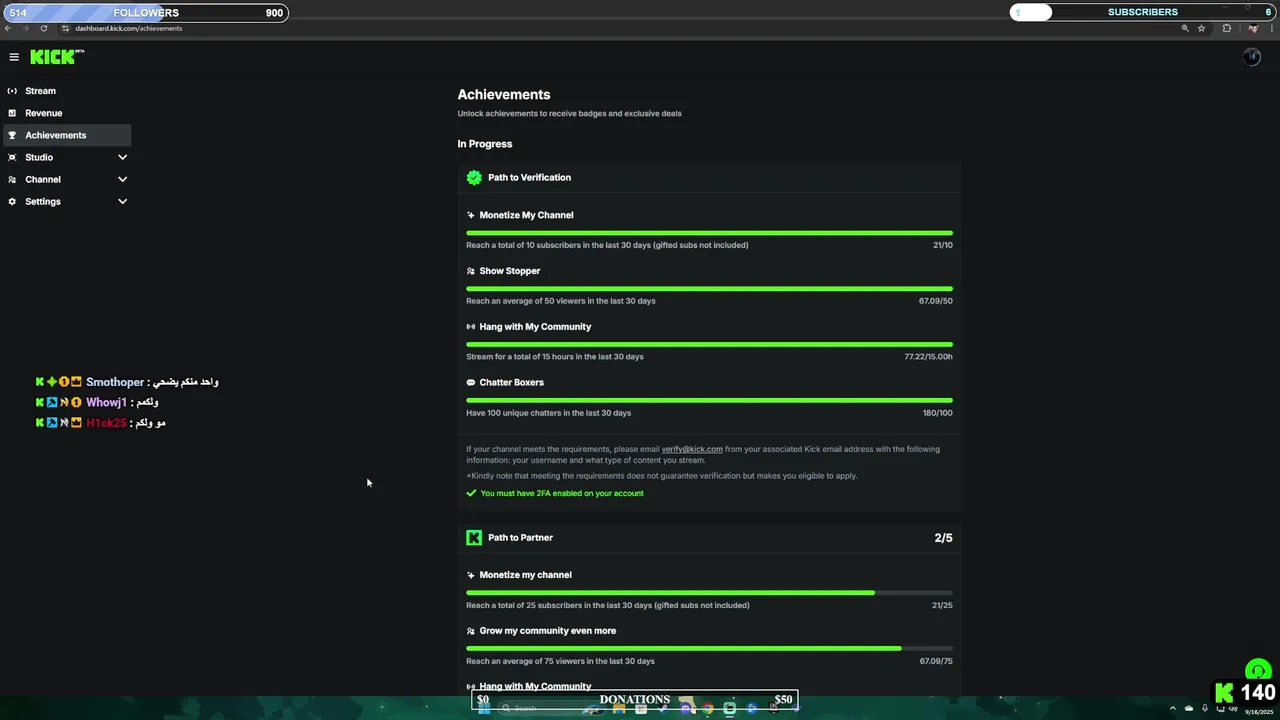
Task: Click the Show Stopper icon
Action: 471,271
